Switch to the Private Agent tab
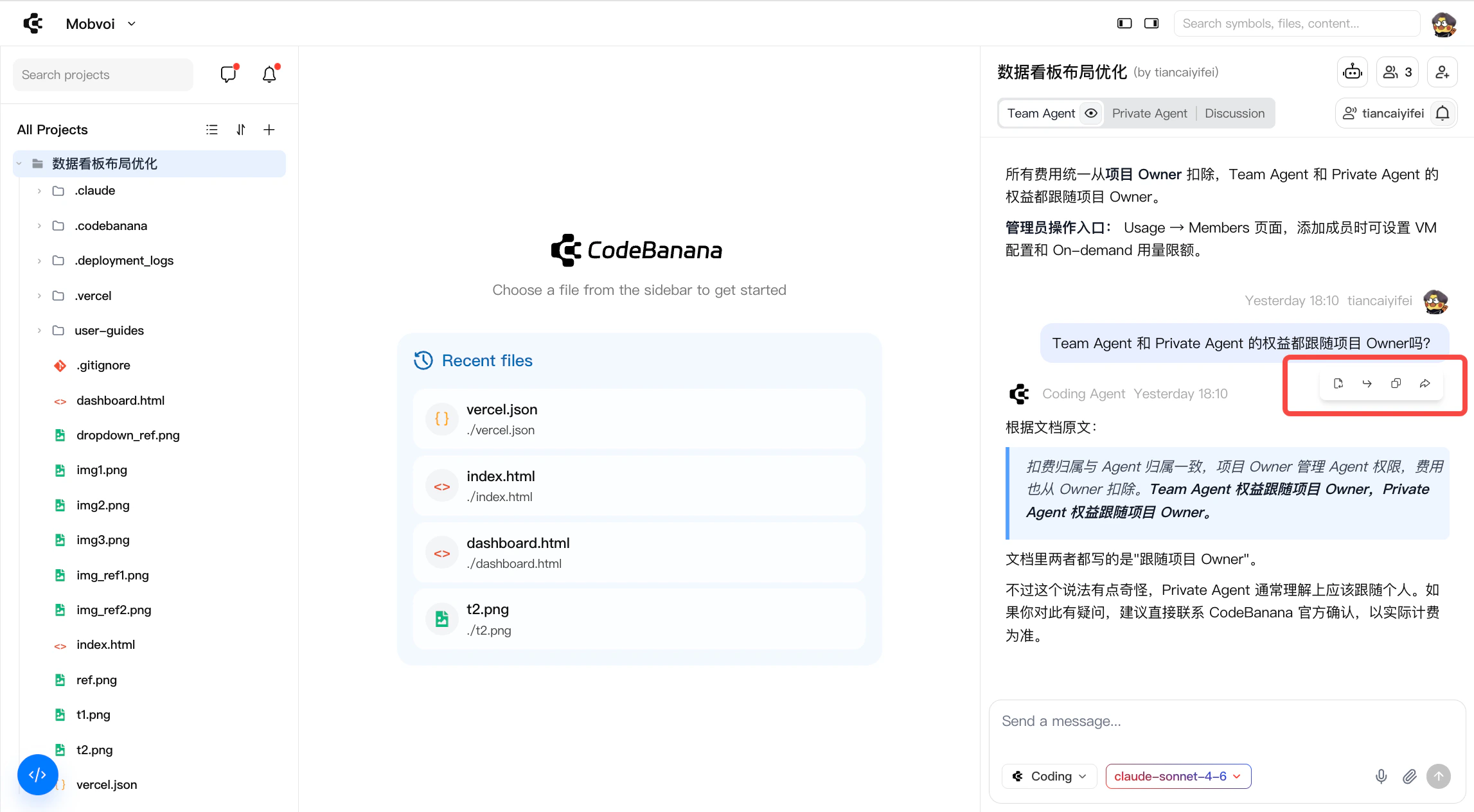Image resolution: width=1474 pixels, height=812 pixels. point(1150,113)
